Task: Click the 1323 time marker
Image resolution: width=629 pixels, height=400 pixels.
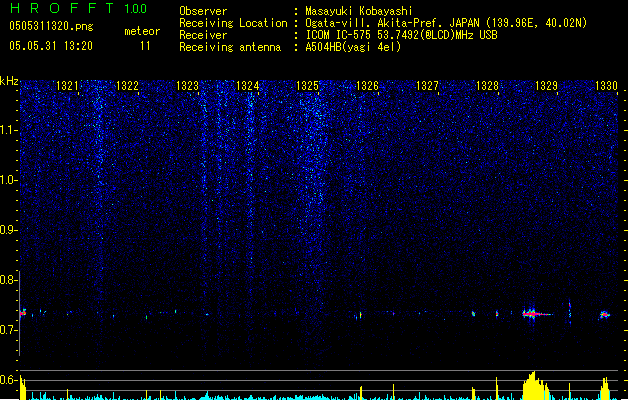Action: point(187,86)
